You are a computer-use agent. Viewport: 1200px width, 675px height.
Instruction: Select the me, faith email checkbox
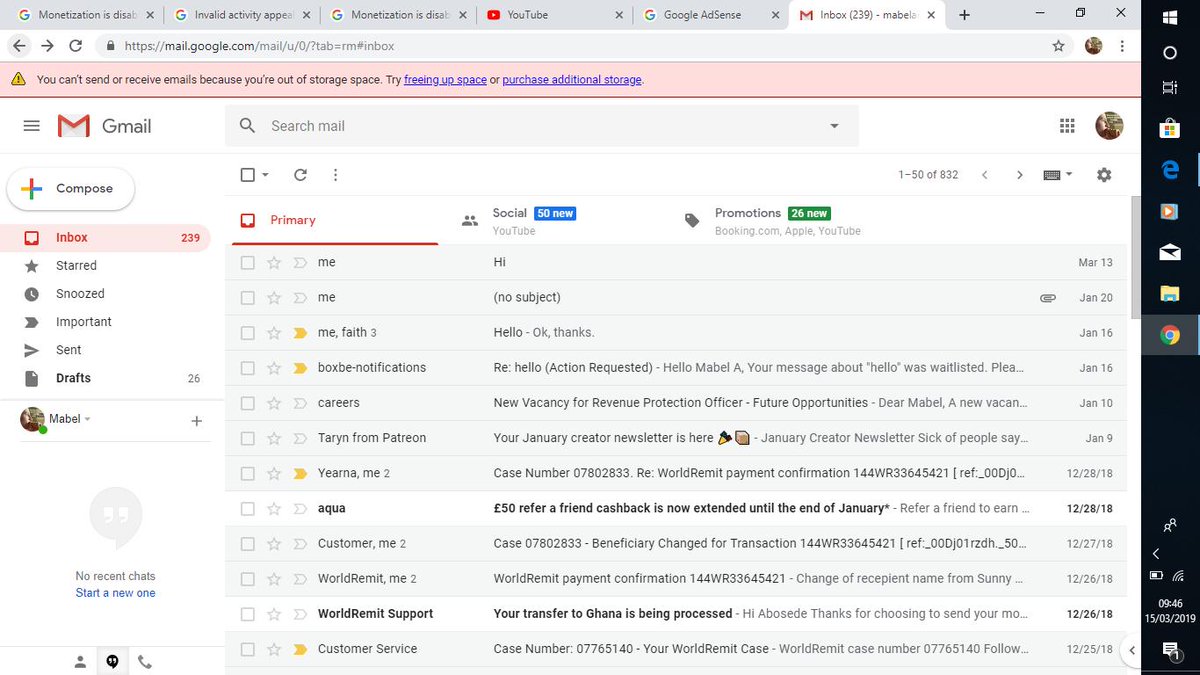(248, 333)
